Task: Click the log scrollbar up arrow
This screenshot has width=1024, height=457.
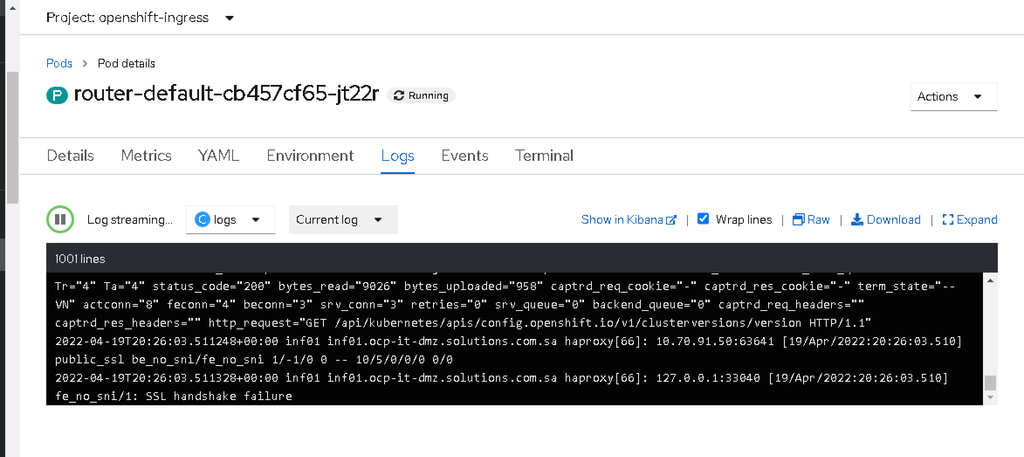Action: tap(991, 280)
